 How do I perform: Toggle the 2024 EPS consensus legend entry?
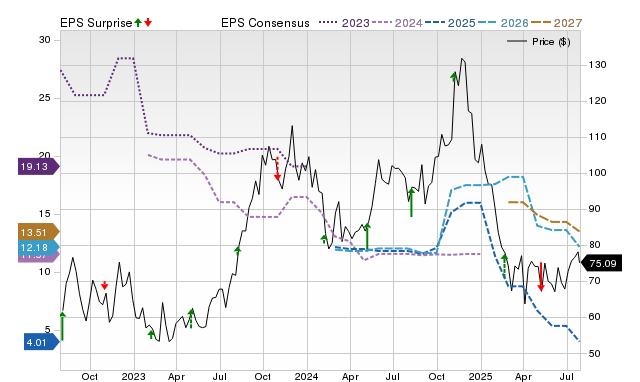[x=397, y=23]
